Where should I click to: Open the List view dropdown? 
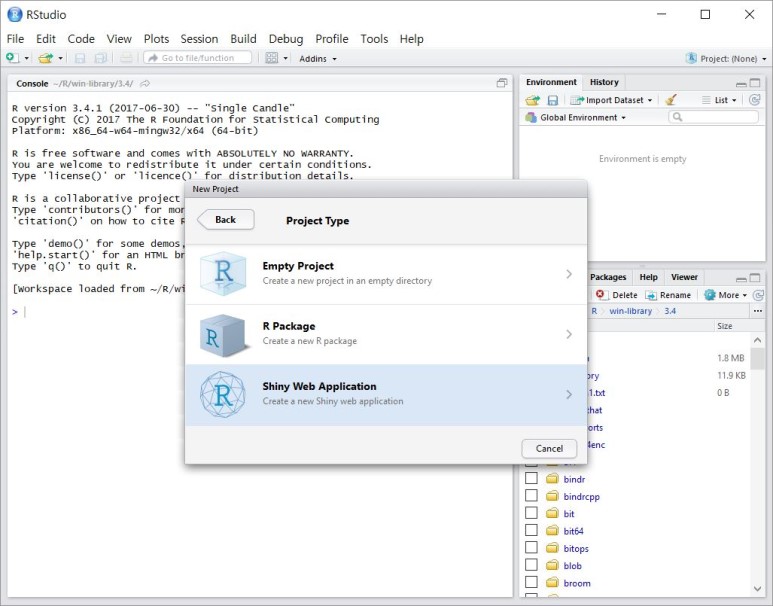(x=719, y=100)
